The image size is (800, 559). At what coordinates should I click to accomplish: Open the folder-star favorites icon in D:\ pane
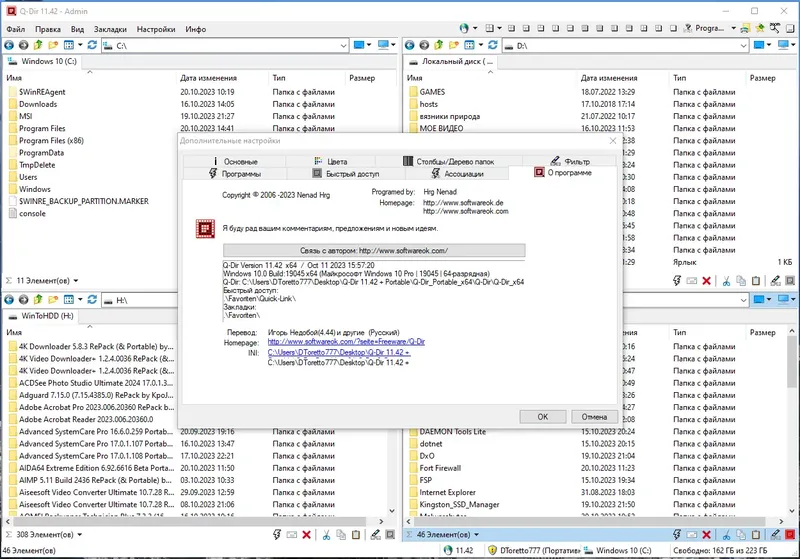click(454, 45)
